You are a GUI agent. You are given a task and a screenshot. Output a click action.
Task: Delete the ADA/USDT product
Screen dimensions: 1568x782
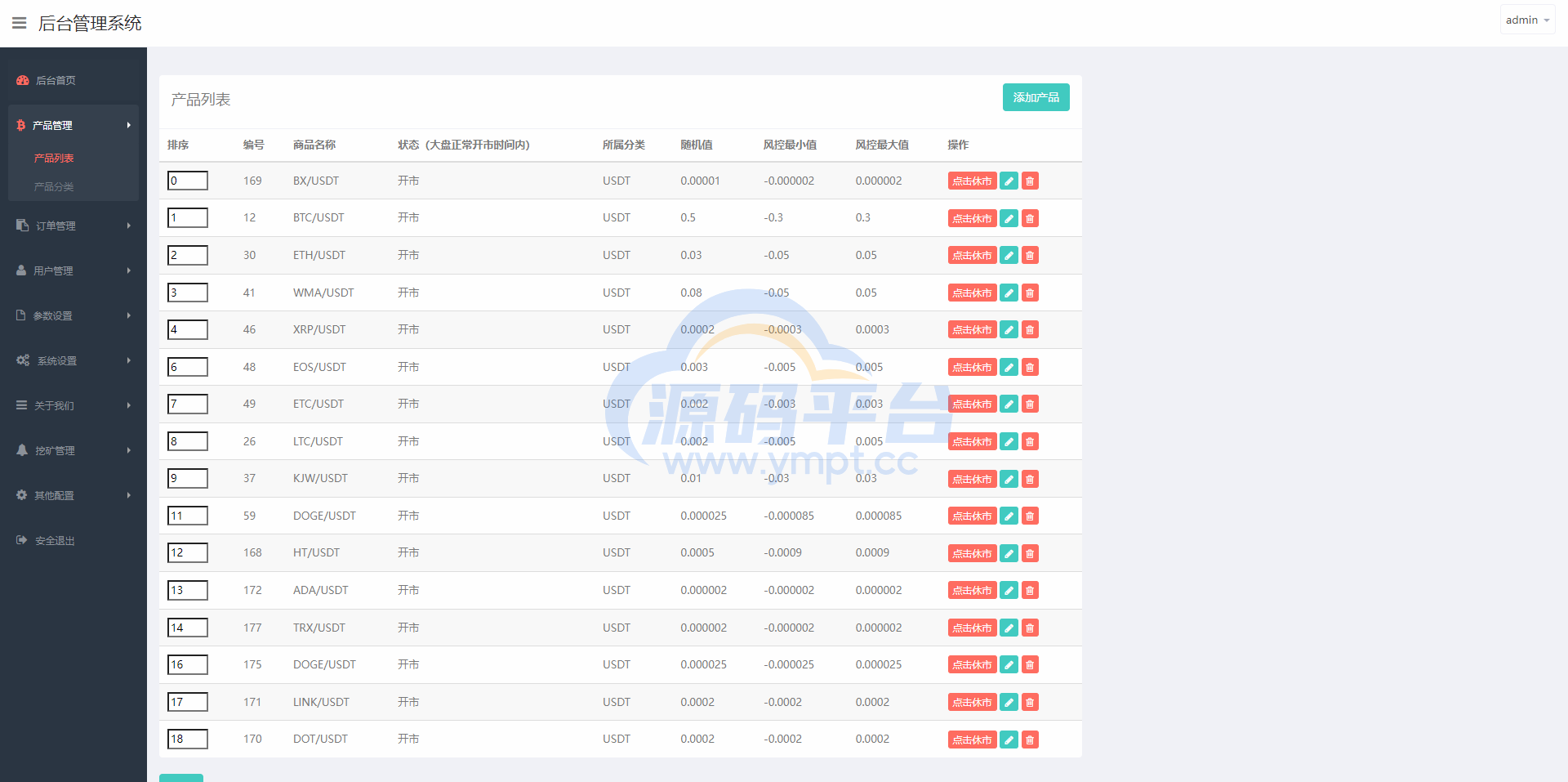pyautogui.click(x=1030, y=590)
